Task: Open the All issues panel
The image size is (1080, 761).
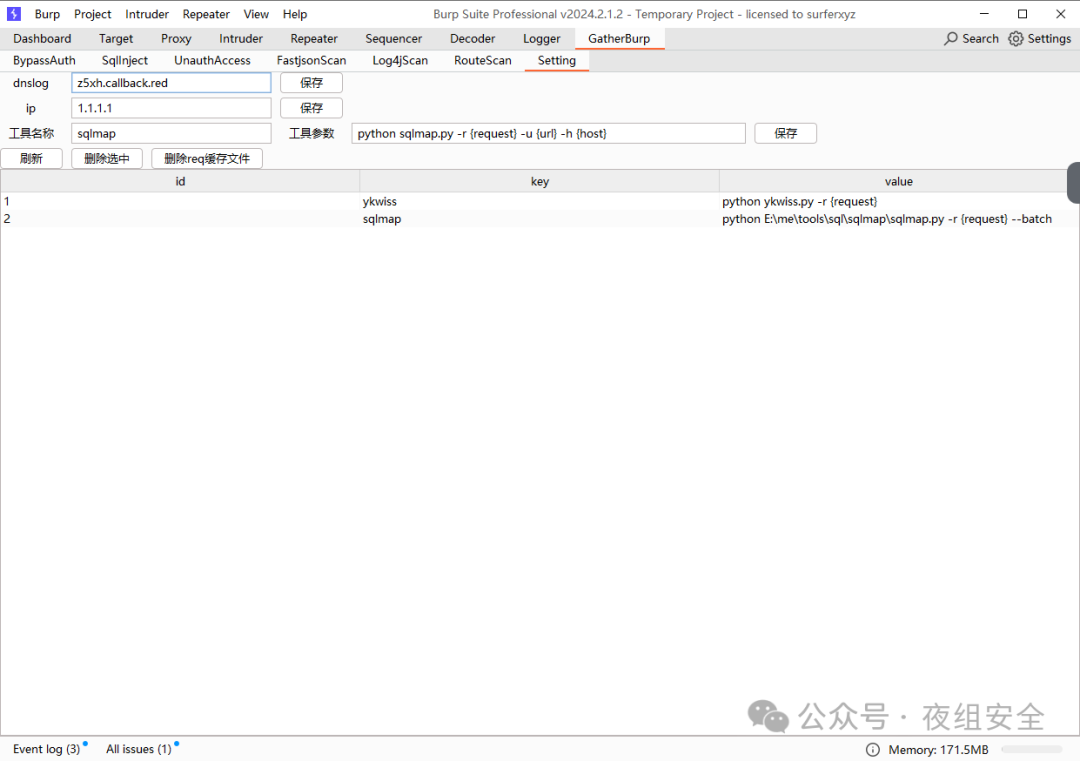Action: (138, 749)
